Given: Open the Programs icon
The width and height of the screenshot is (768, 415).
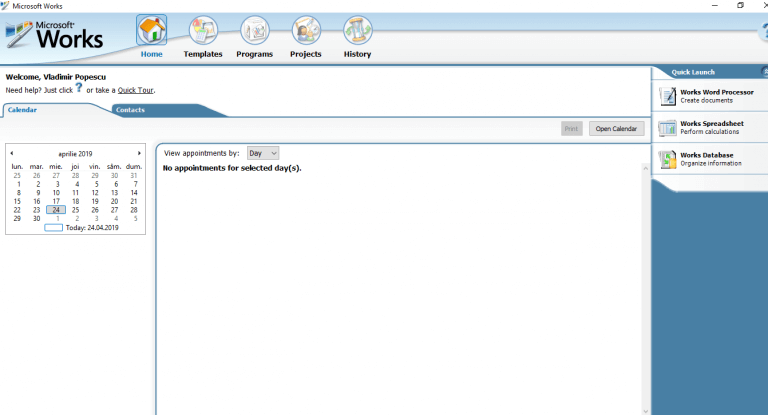Looking at the screenshot, I should [x=255, y=30].
